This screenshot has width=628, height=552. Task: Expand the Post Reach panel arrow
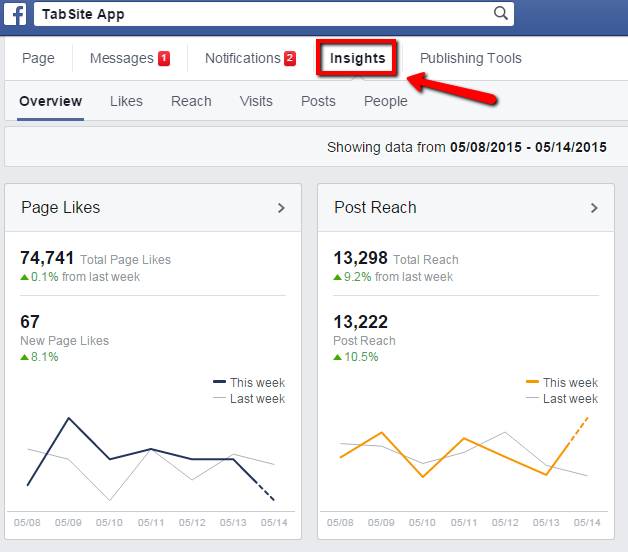click(594, 208)
